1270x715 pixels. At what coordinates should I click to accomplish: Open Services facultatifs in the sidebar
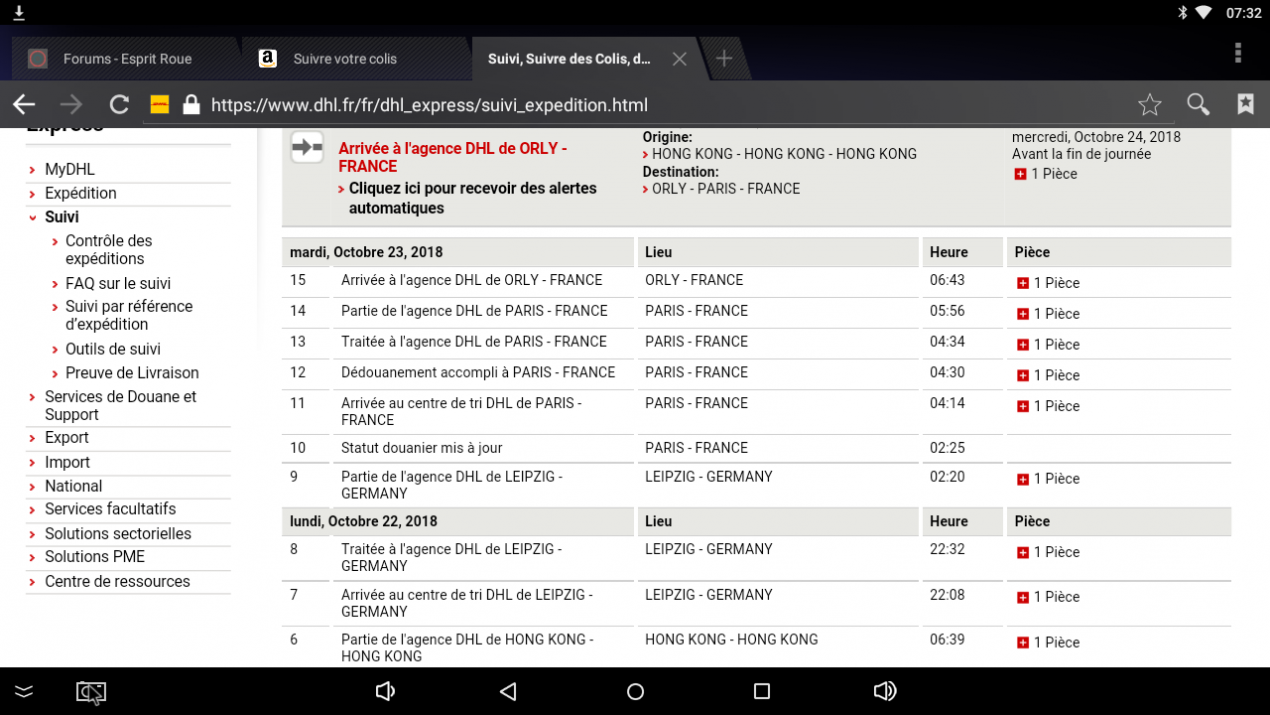tap(110, 509)
